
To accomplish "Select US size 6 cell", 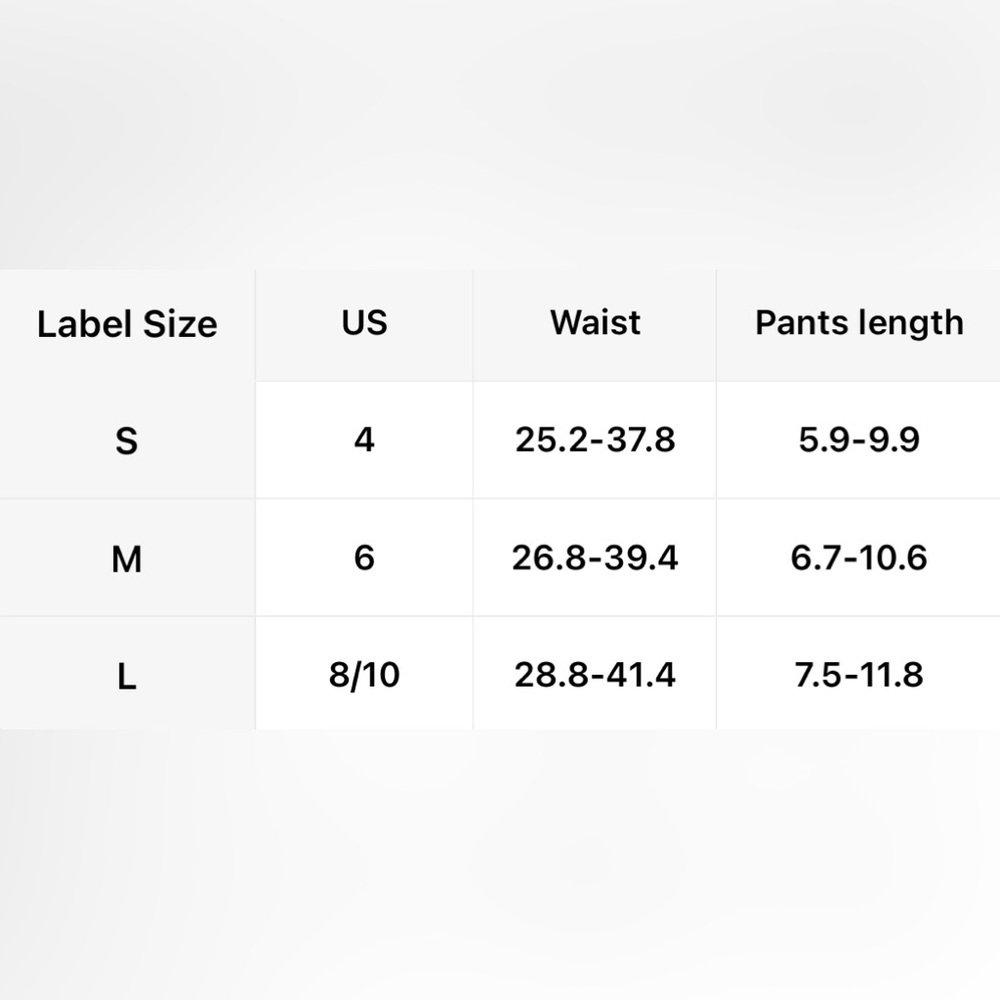I will [364, 558].
